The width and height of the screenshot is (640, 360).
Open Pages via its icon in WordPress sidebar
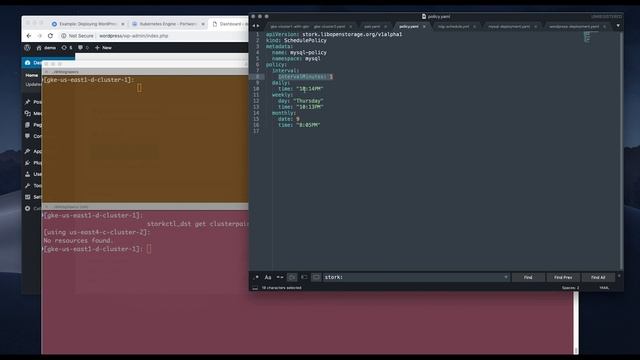point(28,124)
